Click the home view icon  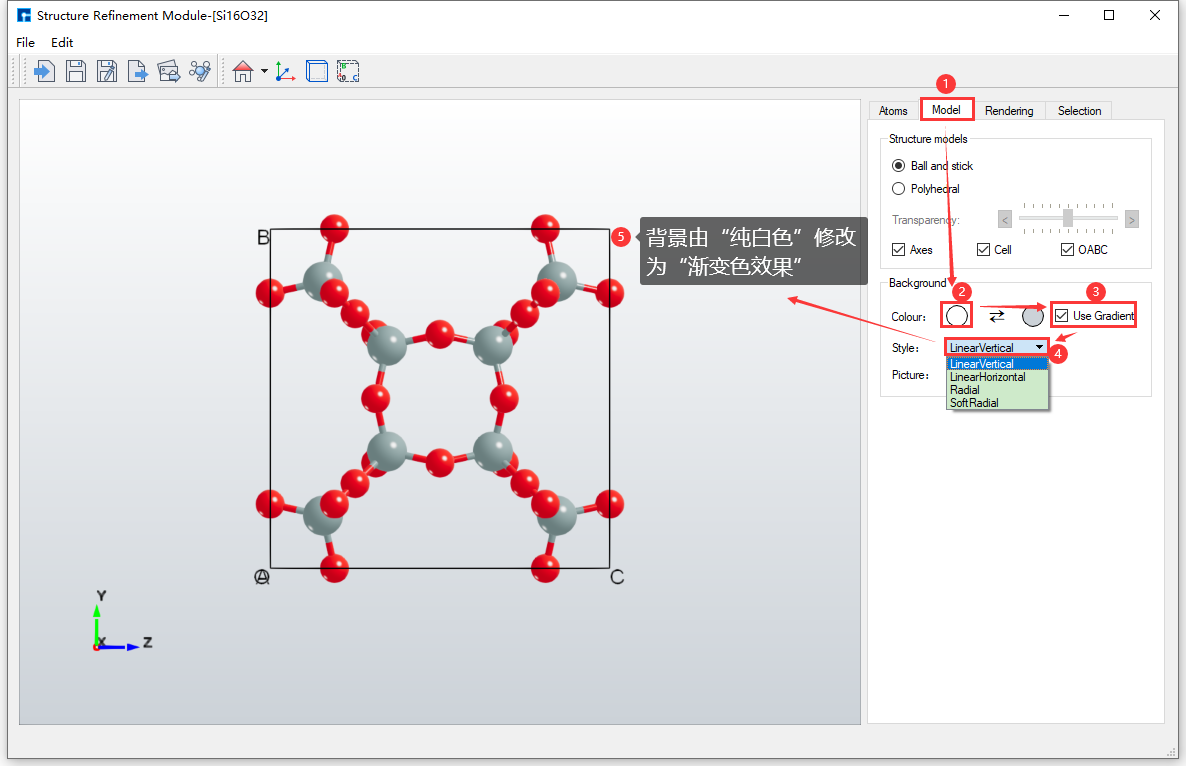click(242, 71)
